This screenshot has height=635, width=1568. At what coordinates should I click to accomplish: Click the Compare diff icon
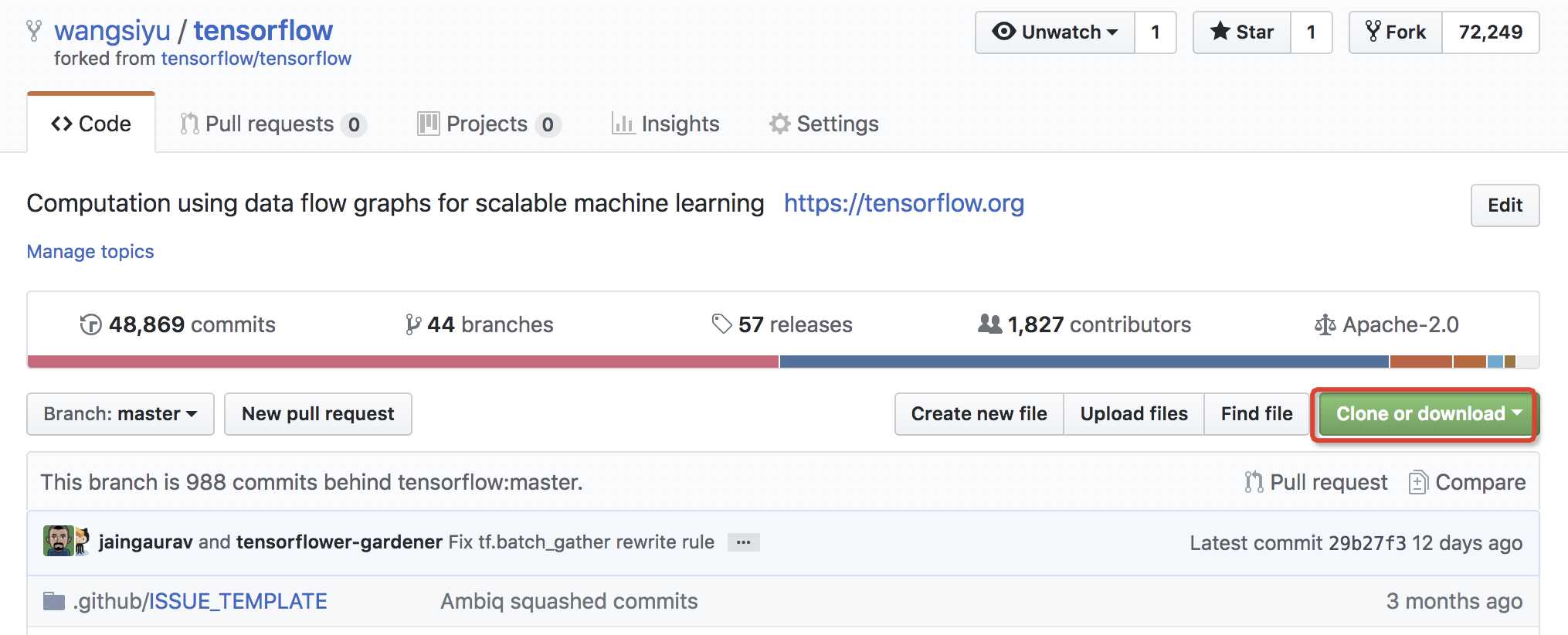(x=1418, y=482)
